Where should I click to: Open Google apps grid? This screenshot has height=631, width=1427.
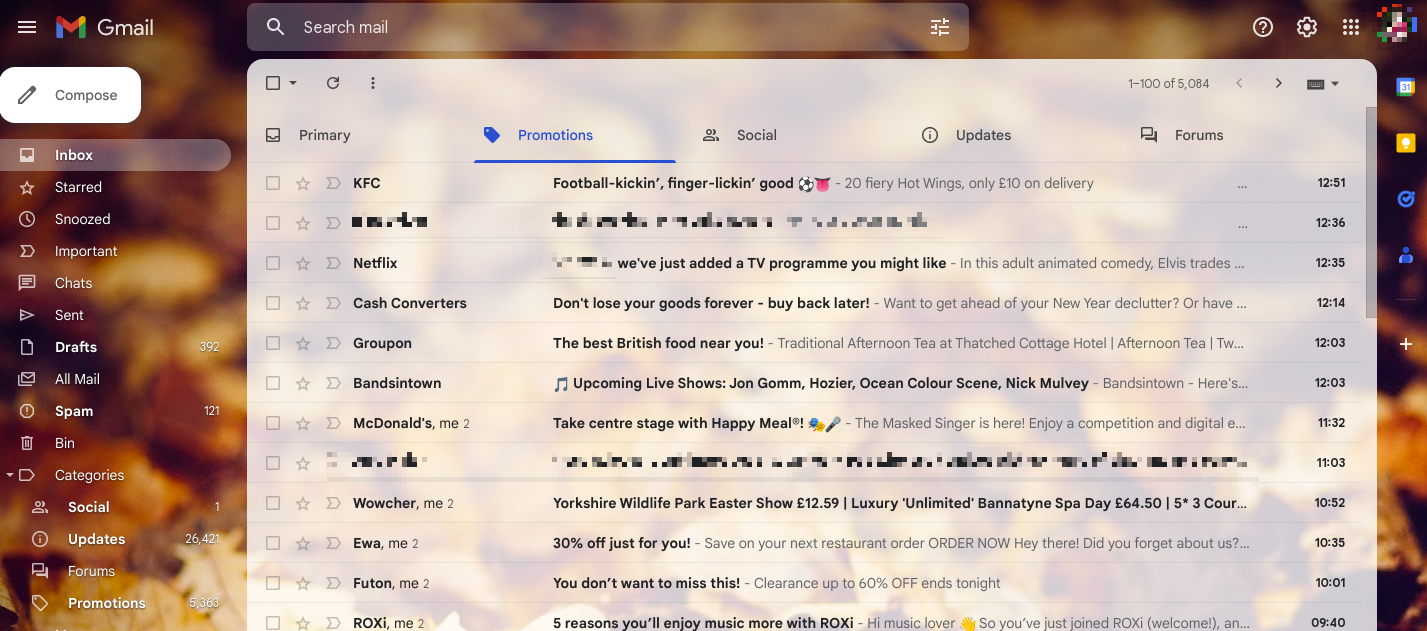coord(1351,27)
